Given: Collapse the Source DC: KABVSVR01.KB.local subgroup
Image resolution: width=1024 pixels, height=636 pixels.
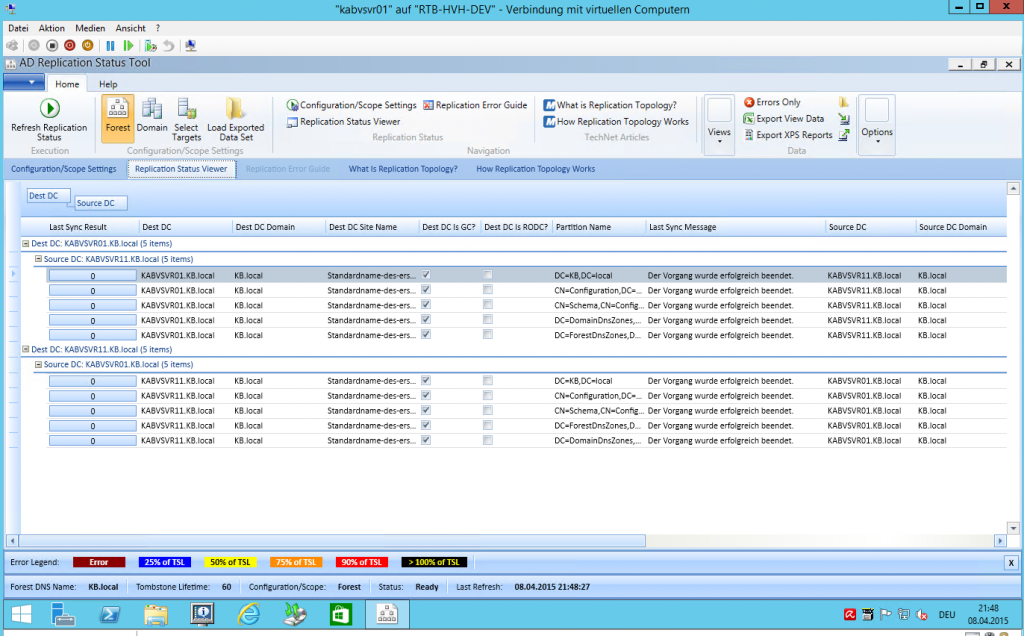Looking at the screenshot, I should (39, 364).
